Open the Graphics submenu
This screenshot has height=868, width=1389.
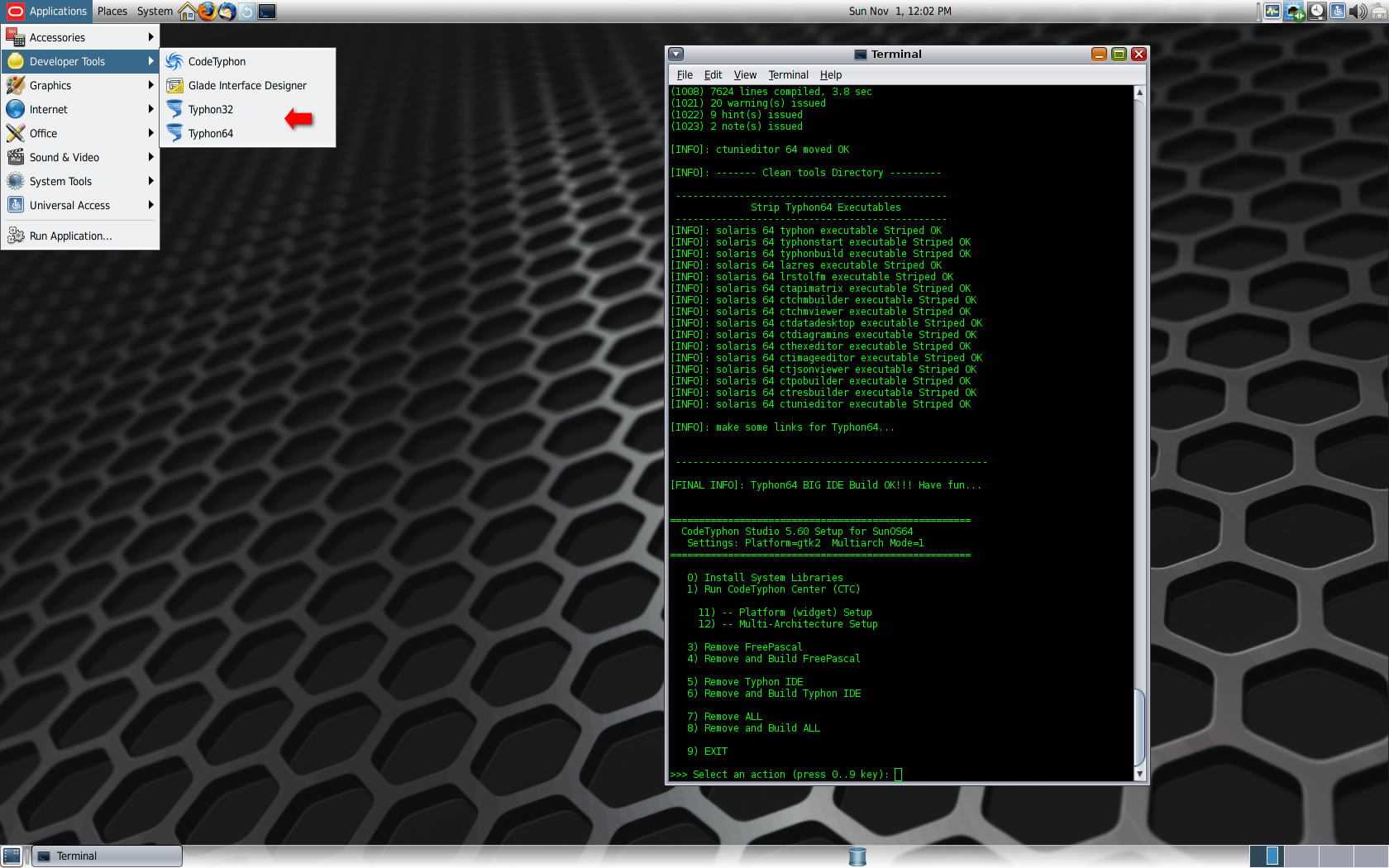click(80, 85)
